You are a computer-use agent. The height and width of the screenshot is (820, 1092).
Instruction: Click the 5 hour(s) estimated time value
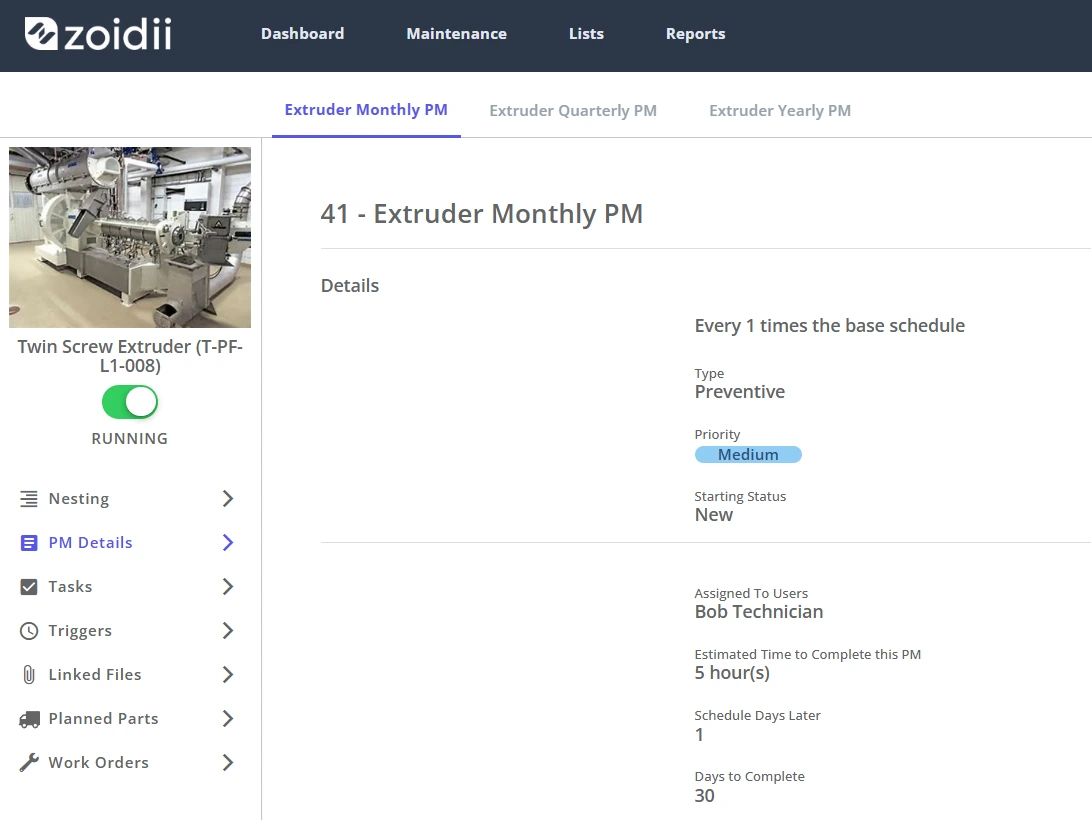pos(732,673)
